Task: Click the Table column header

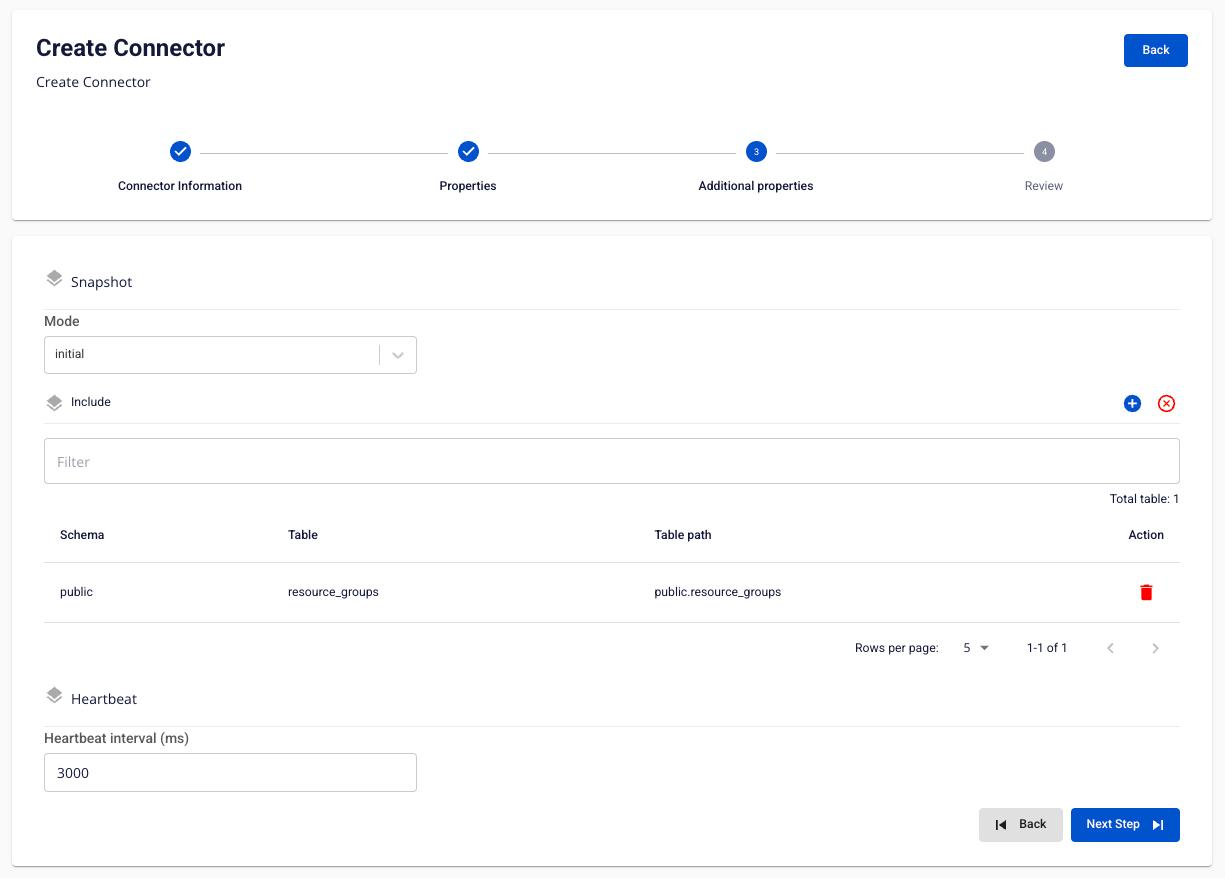Action: [303, 535]
